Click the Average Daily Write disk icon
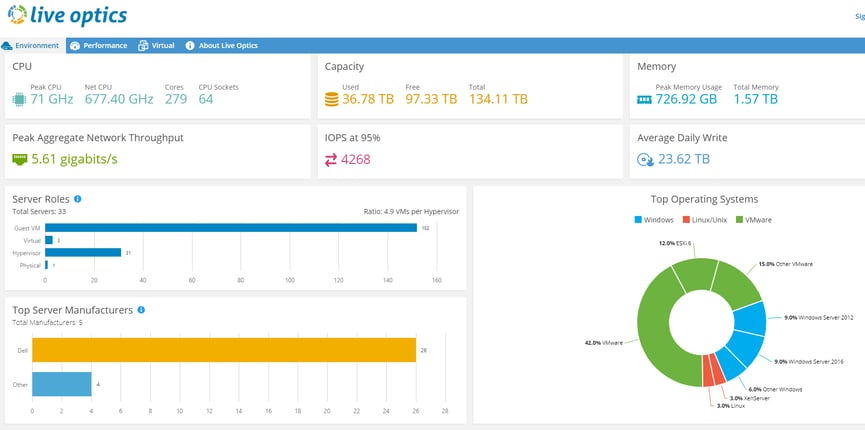Viewport: 865px width, 430px height. [645, 160]
